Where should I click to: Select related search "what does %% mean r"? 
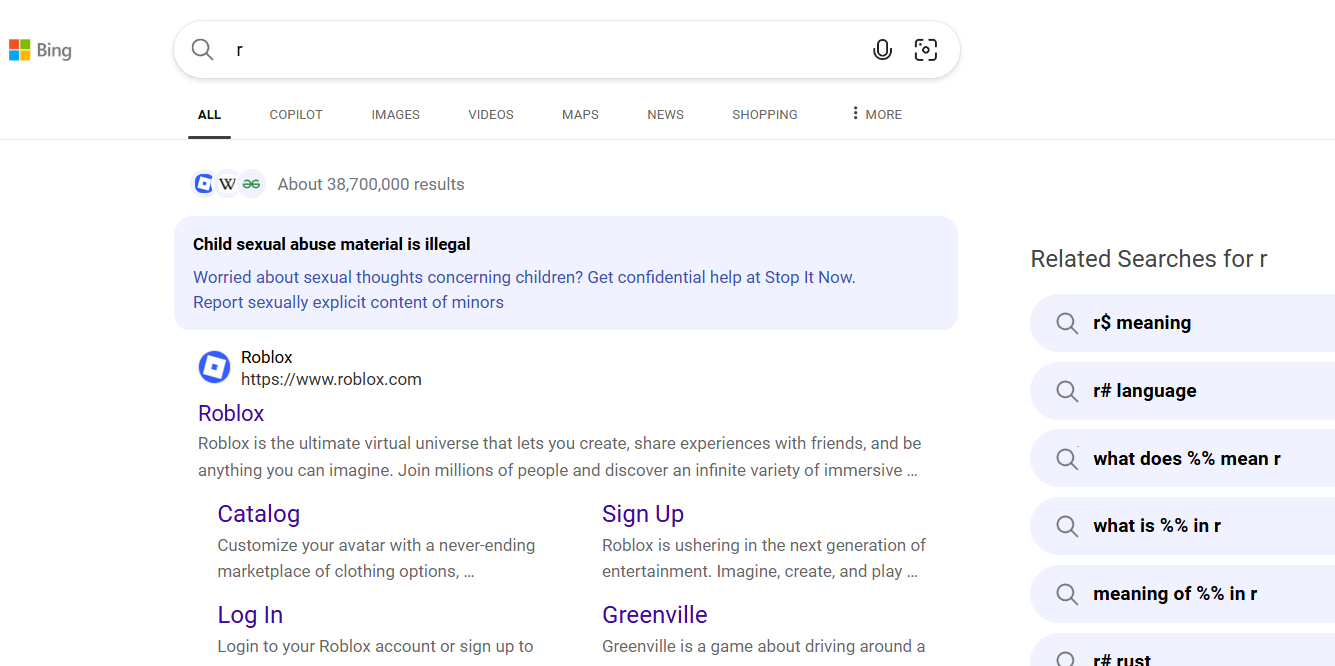(1186, 459)
